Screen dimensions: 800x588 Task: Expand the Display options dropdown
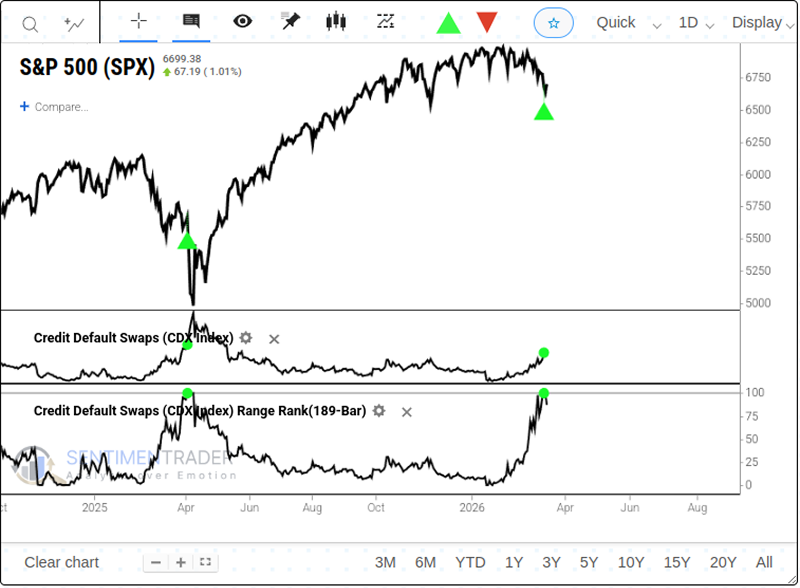[757, 22]
